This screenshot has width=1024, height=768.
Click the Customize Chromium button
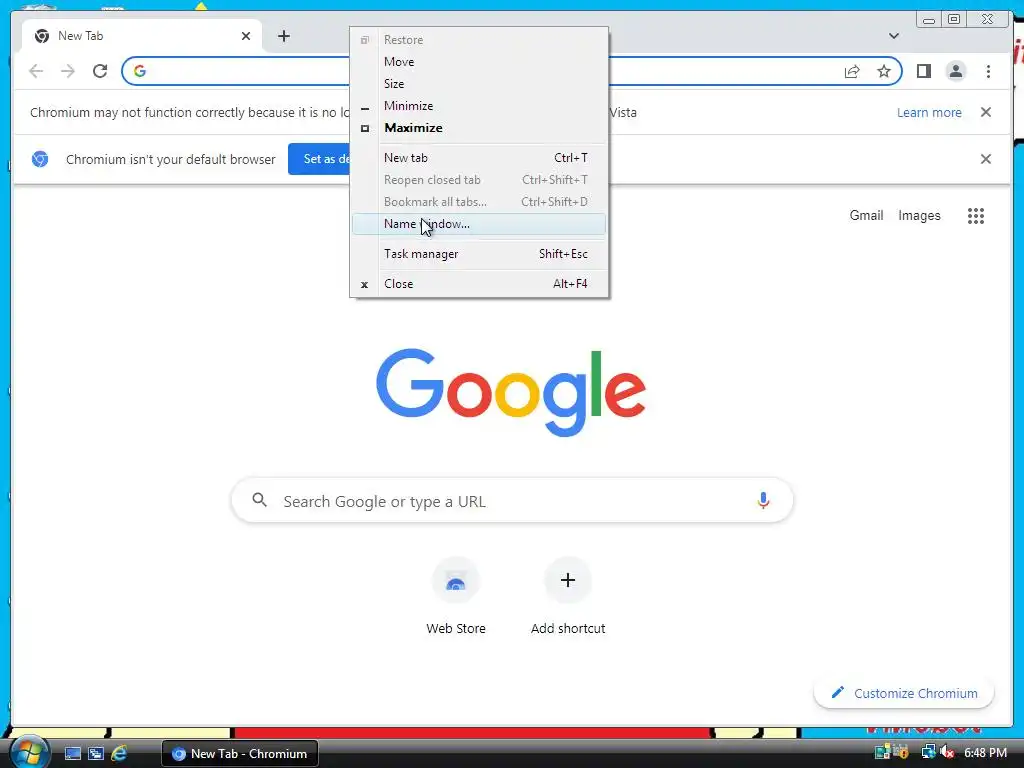pyautogui.click(x=904, y=693)
